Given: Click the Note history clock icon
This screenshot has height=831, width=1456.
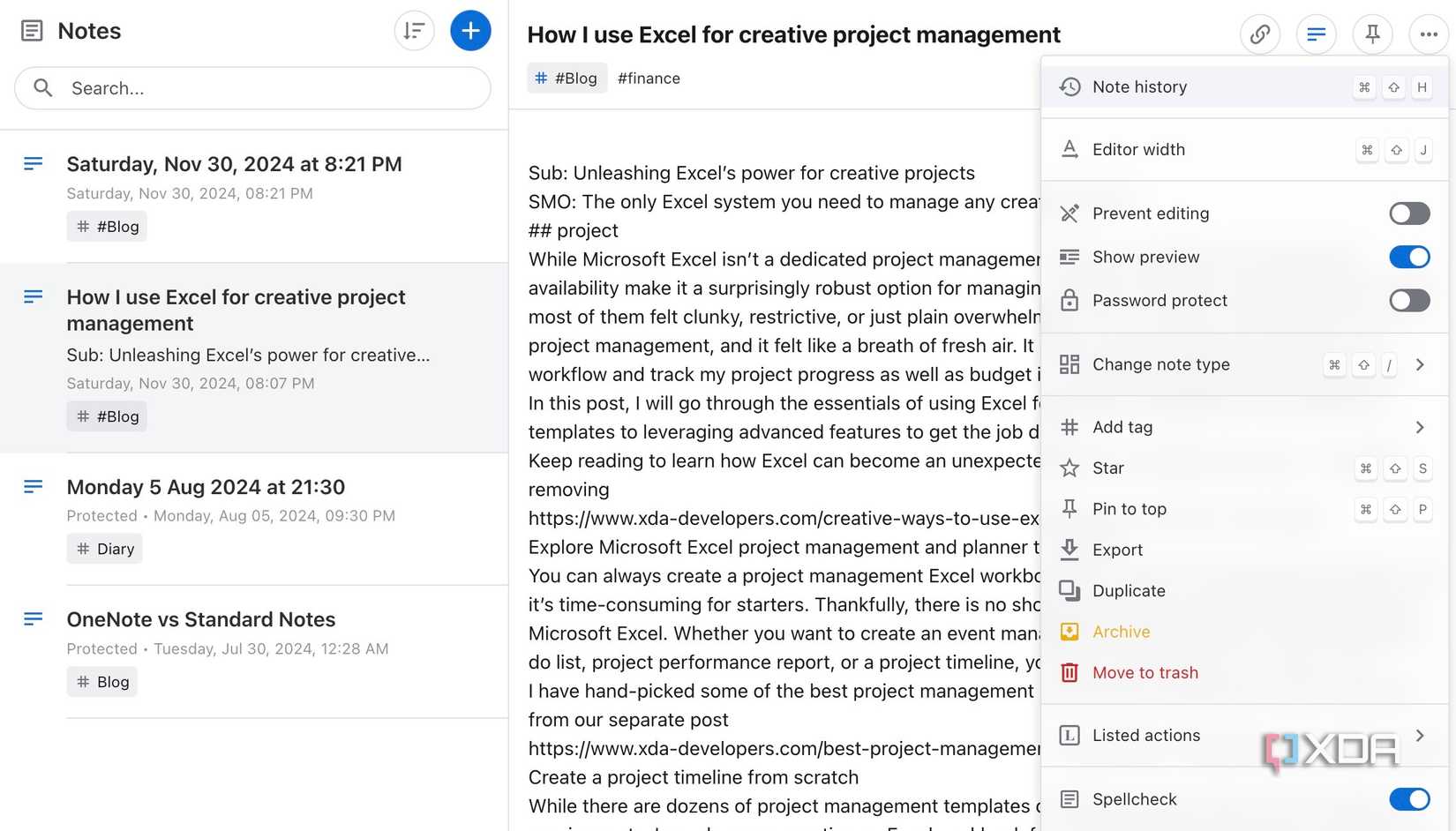Looking at the screenshot, I should pyautogui.click(x=1069, y=86).
